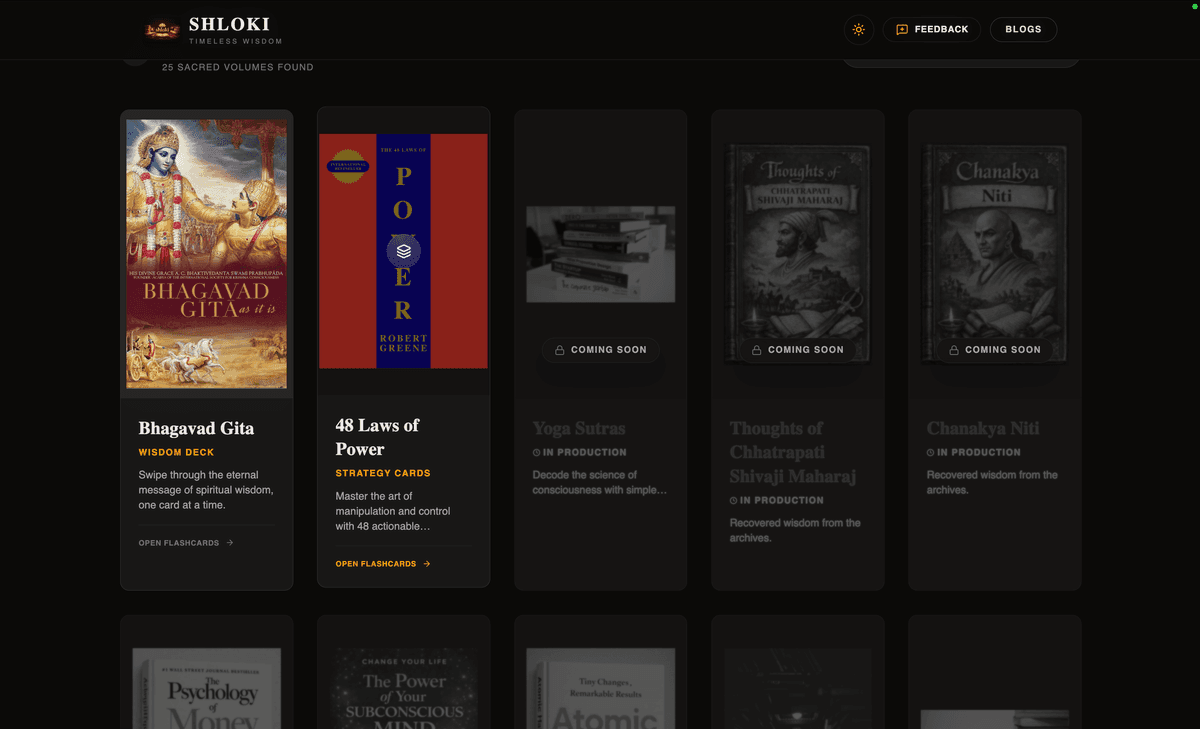The height and width of the screenshot is (729, 1200).
Task: Select the 48 Laws of Power title
Action: pos(377,437)
